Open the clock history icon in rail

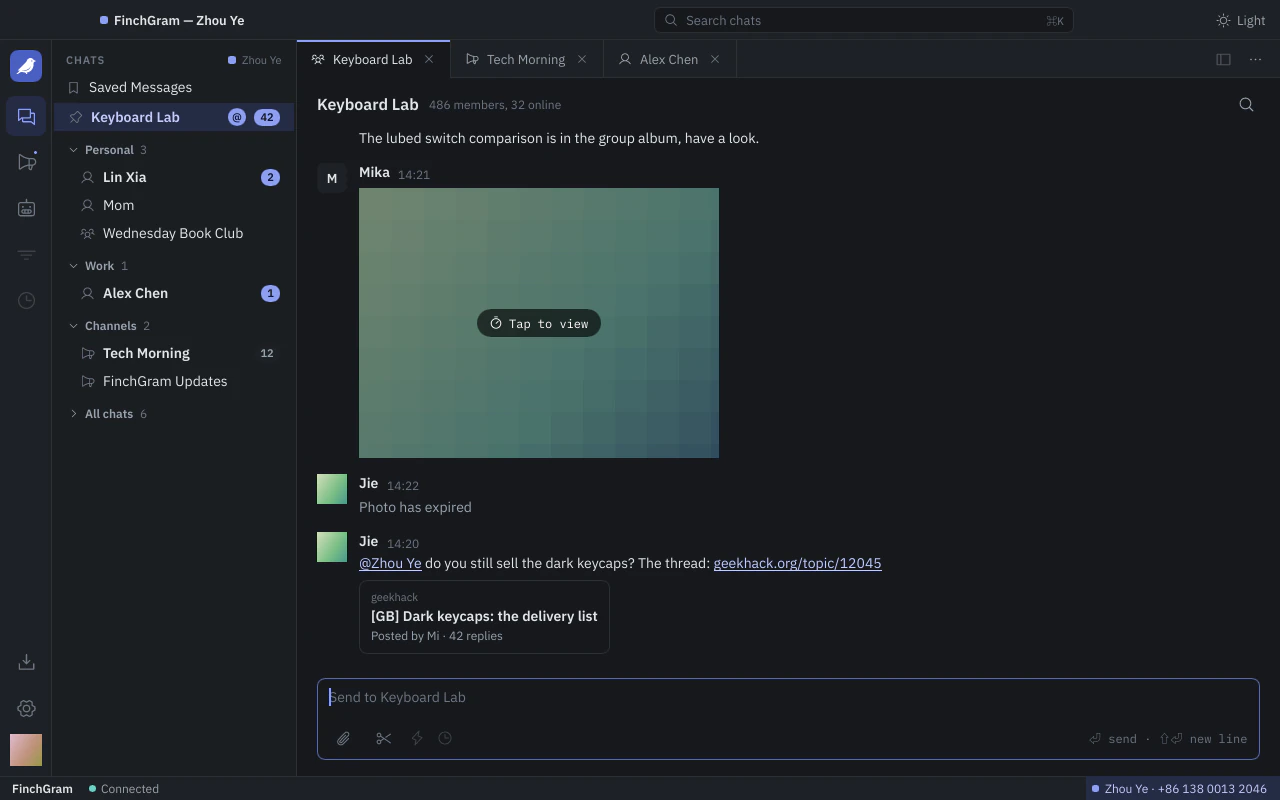coord(26,300)
